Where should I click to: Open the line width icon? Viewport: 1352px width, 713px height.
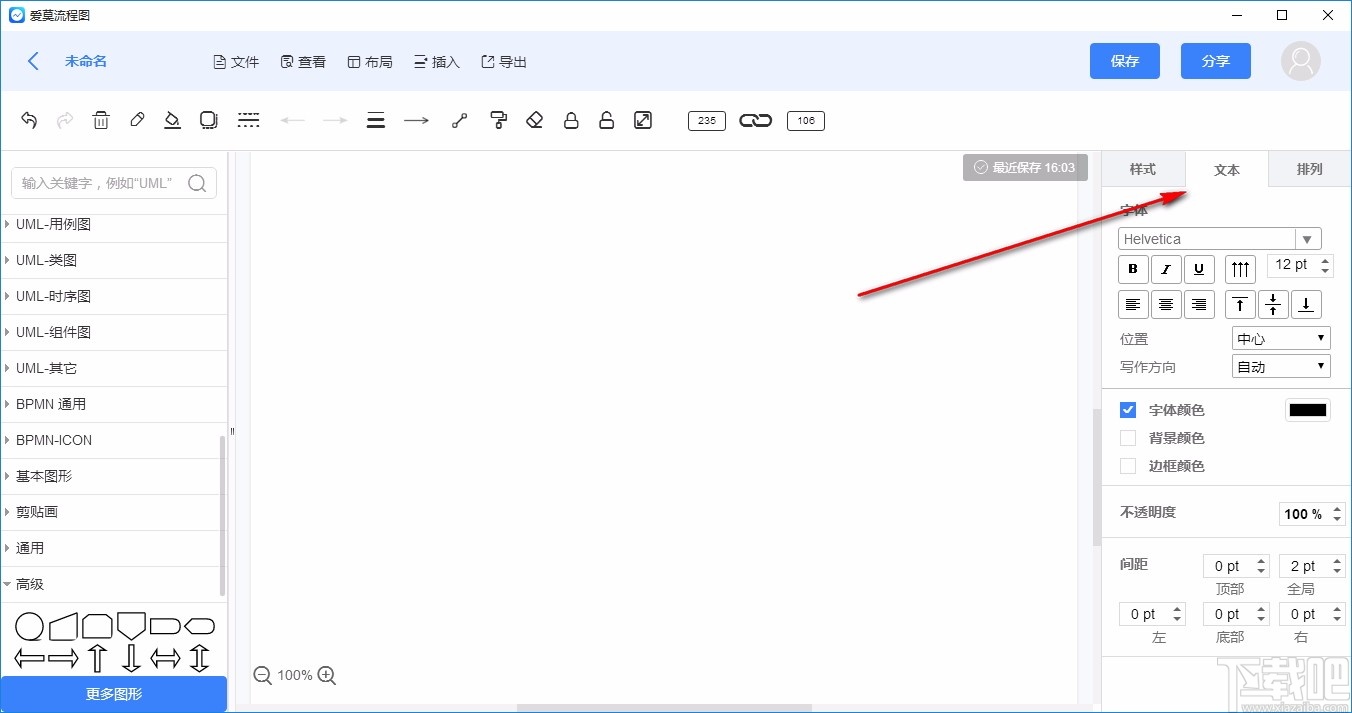click(x=376, y=121)
